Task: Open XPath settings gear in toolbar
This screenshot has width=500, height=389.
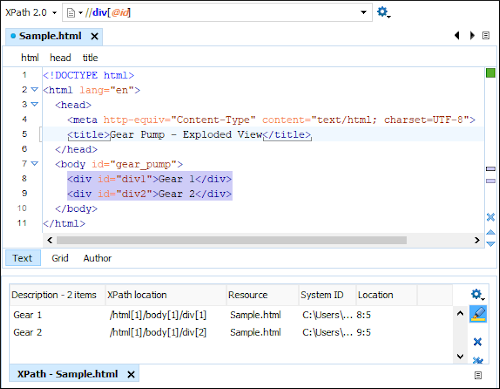Action: (x=384, y=12)
